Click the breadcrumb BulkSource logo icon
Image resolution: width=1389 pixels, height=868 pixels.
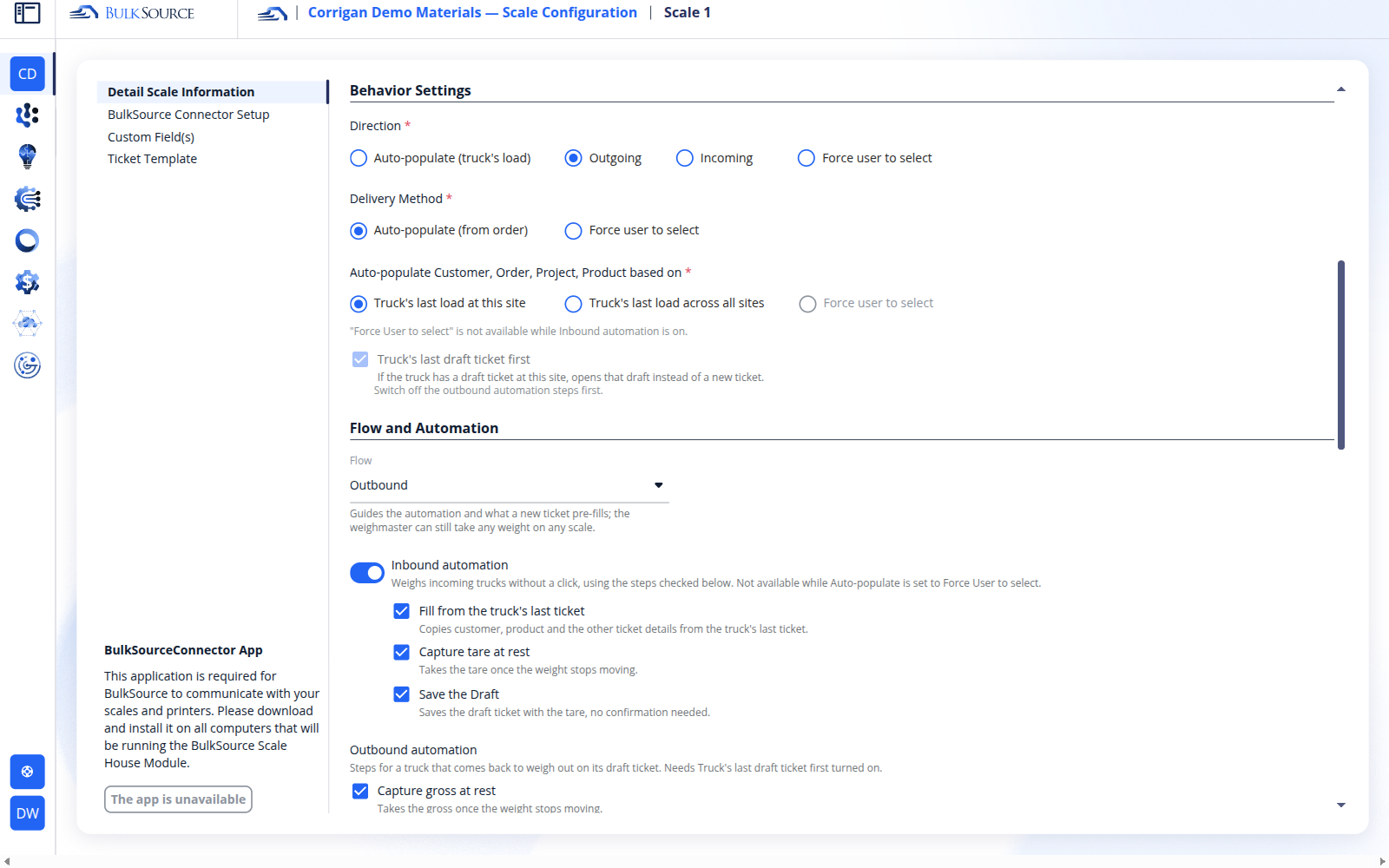tap(273, 13)
